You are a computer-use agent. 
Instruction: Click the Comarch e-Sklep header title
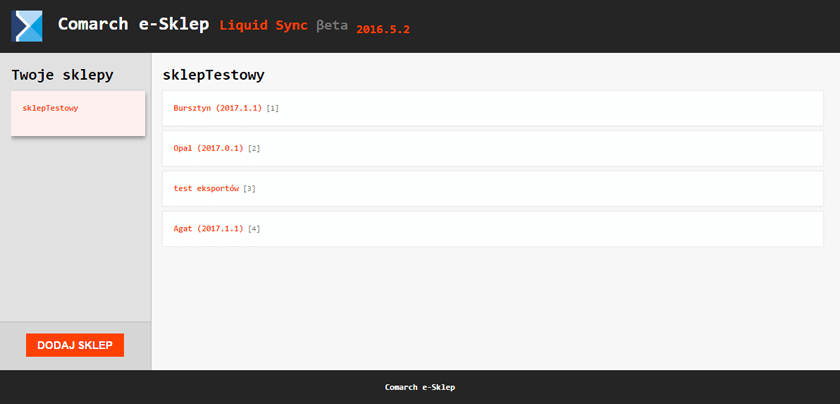[x=133, y=24]
